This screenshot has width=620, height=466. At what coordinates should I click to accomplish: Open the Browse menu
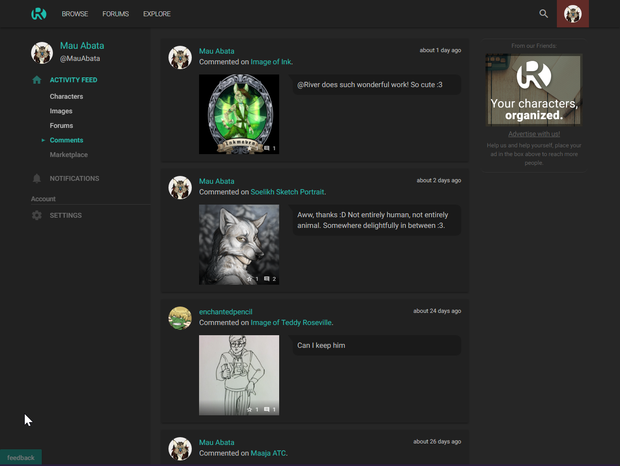[75, 14]
